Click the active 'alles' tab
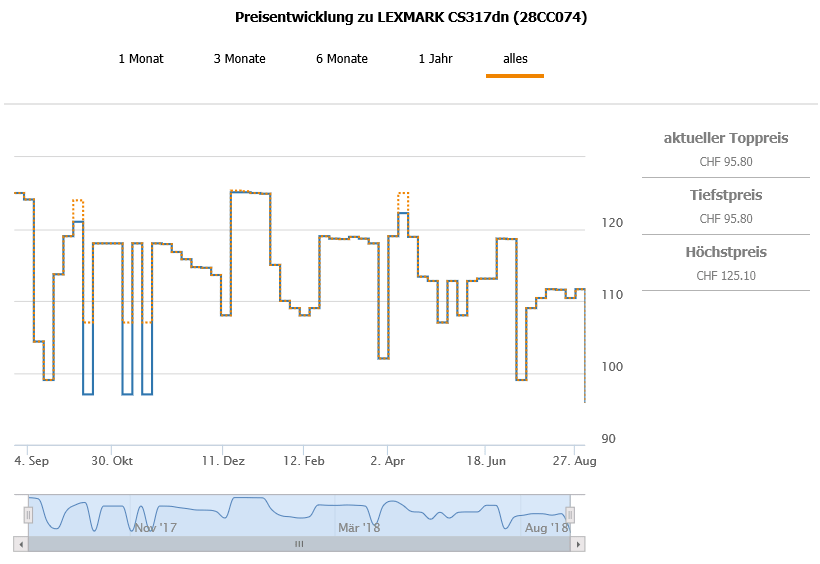The height and width of the screenshot is (564, 820). pyautogui.click(x=515, y=59)
